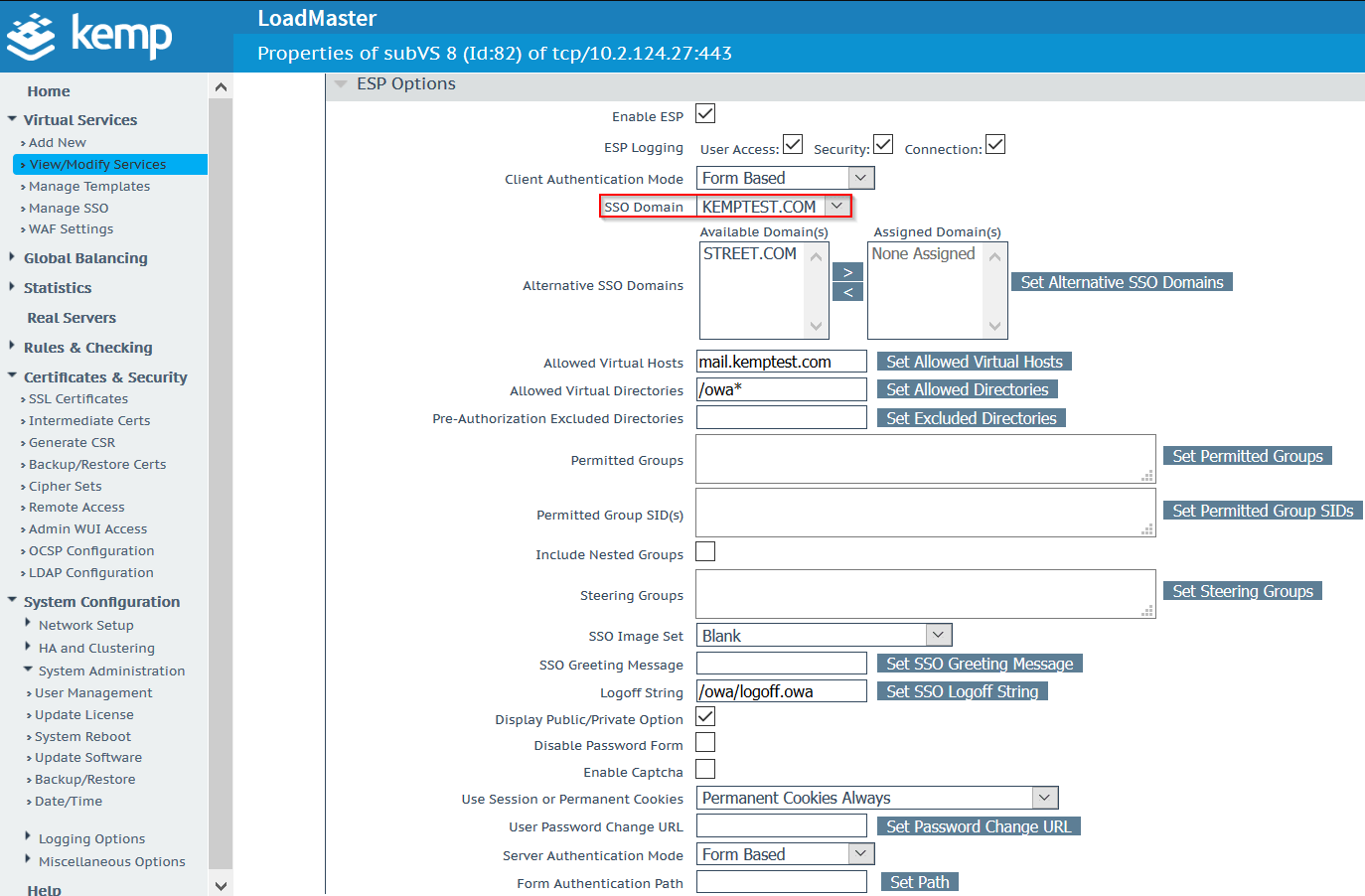The height and width of the screenshot is (896, 1365).
Task: Enable Include Nested Groups checkbox
Action: [x=705, y=551]
